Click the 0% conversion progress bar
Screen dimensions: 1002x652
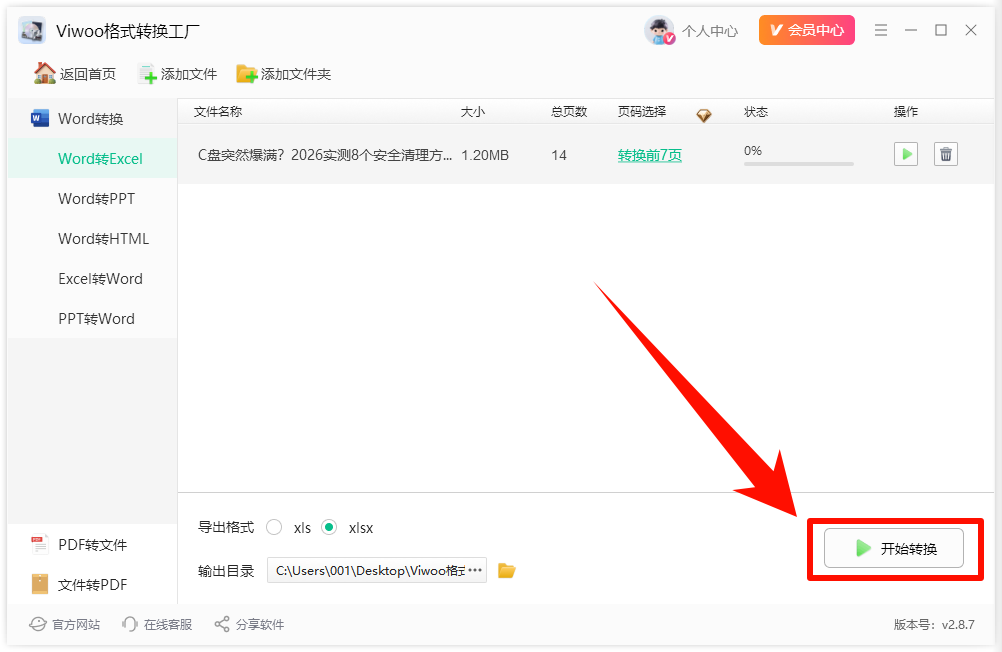[799, 164]
